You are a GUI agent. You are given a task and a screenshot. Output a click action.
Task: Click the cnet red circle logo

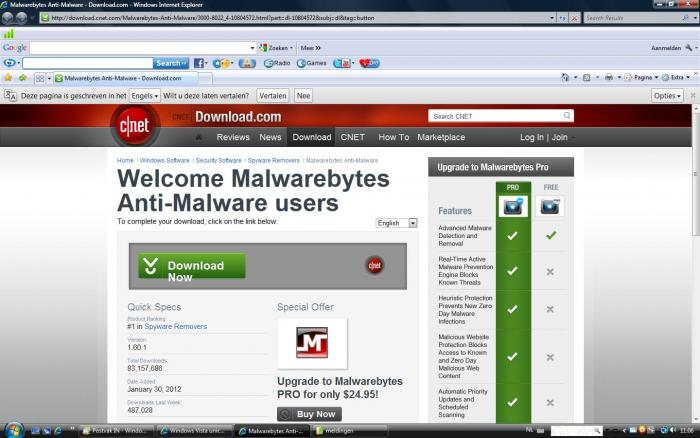click(134, 126)
